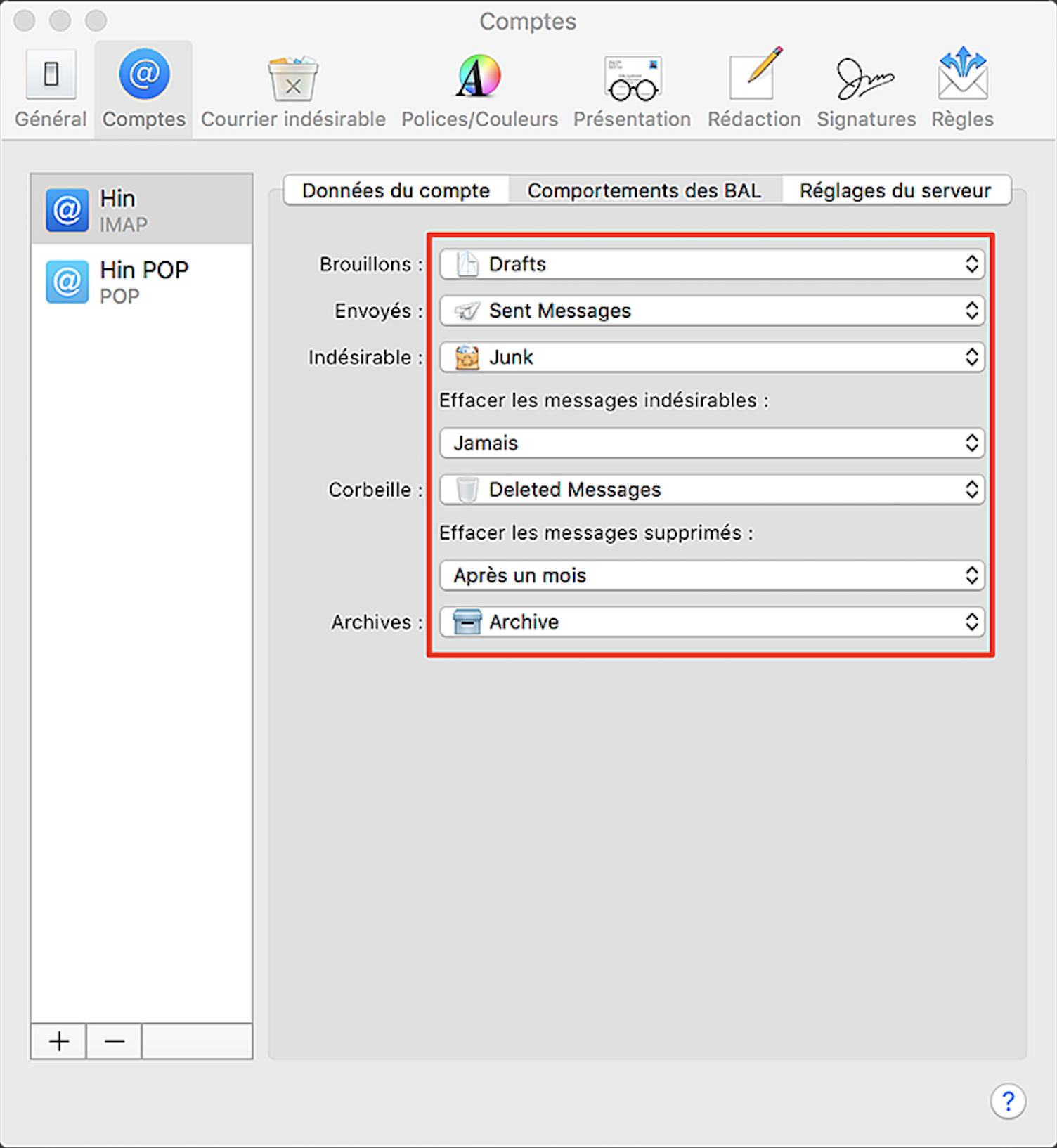The image size is (1057, 1148).
Task: Click the Effacer les messages indésirables label
Action: [x=604, y=400]
